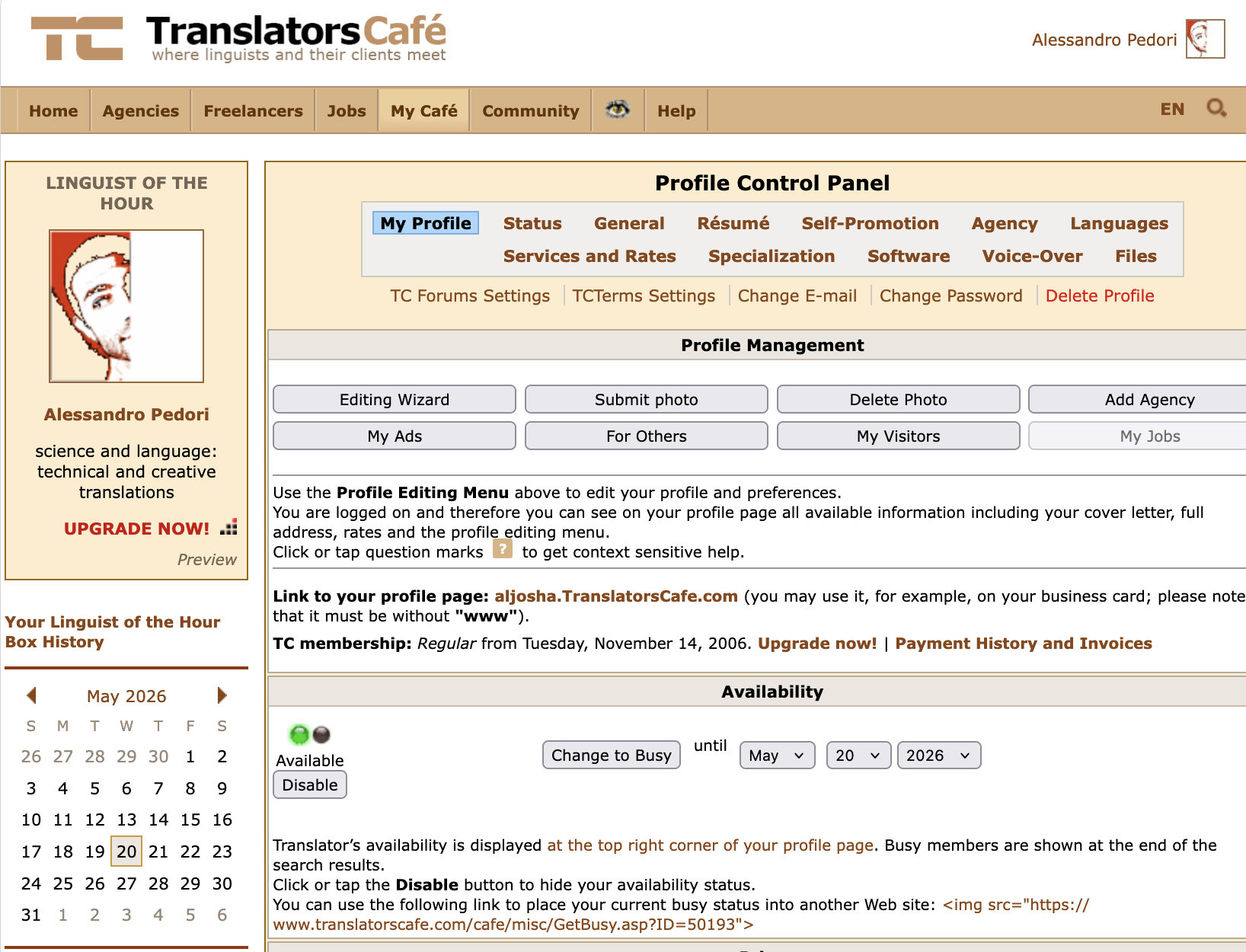Switch to the Software tab

(909, 256)
